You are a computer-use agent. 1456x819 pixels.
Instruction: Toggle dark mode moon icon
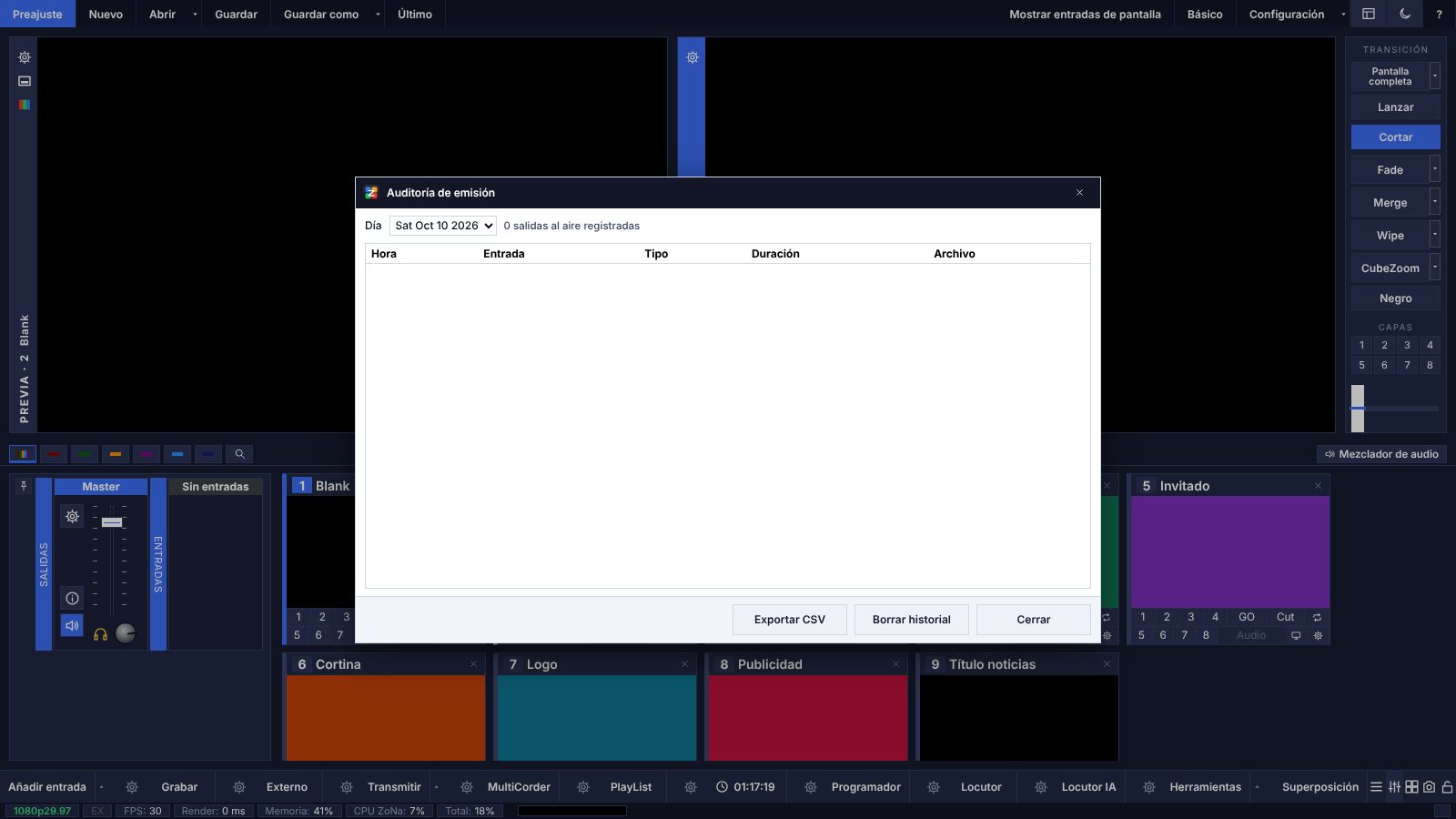(1405, 14)
